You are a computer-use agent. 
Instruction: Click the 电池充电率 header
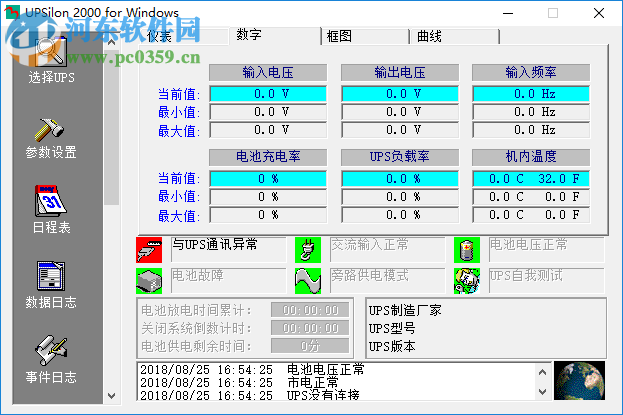pyautogui.click(x=268, y=157)
